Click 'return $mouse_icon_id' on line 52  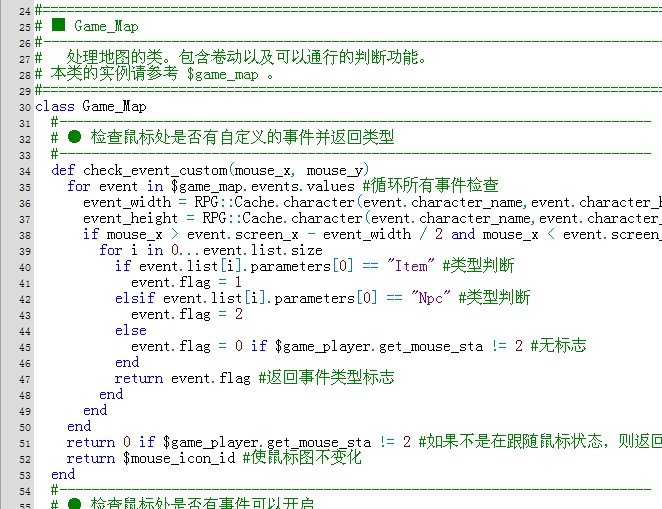point(151,458)
